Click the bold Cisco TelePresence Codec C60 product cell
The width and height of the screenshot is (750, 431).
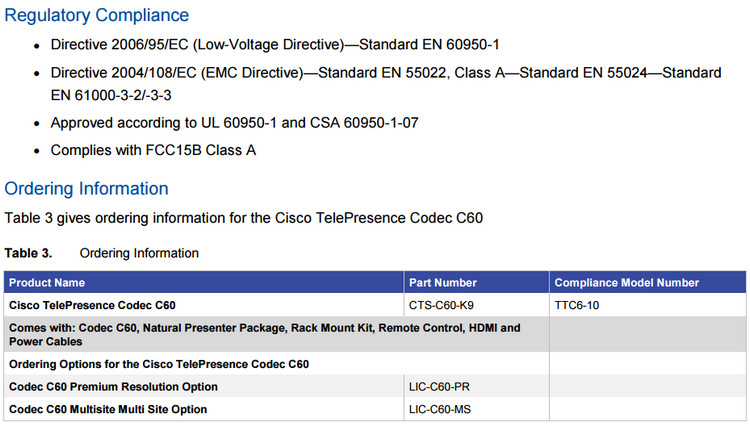coord(98,305)
